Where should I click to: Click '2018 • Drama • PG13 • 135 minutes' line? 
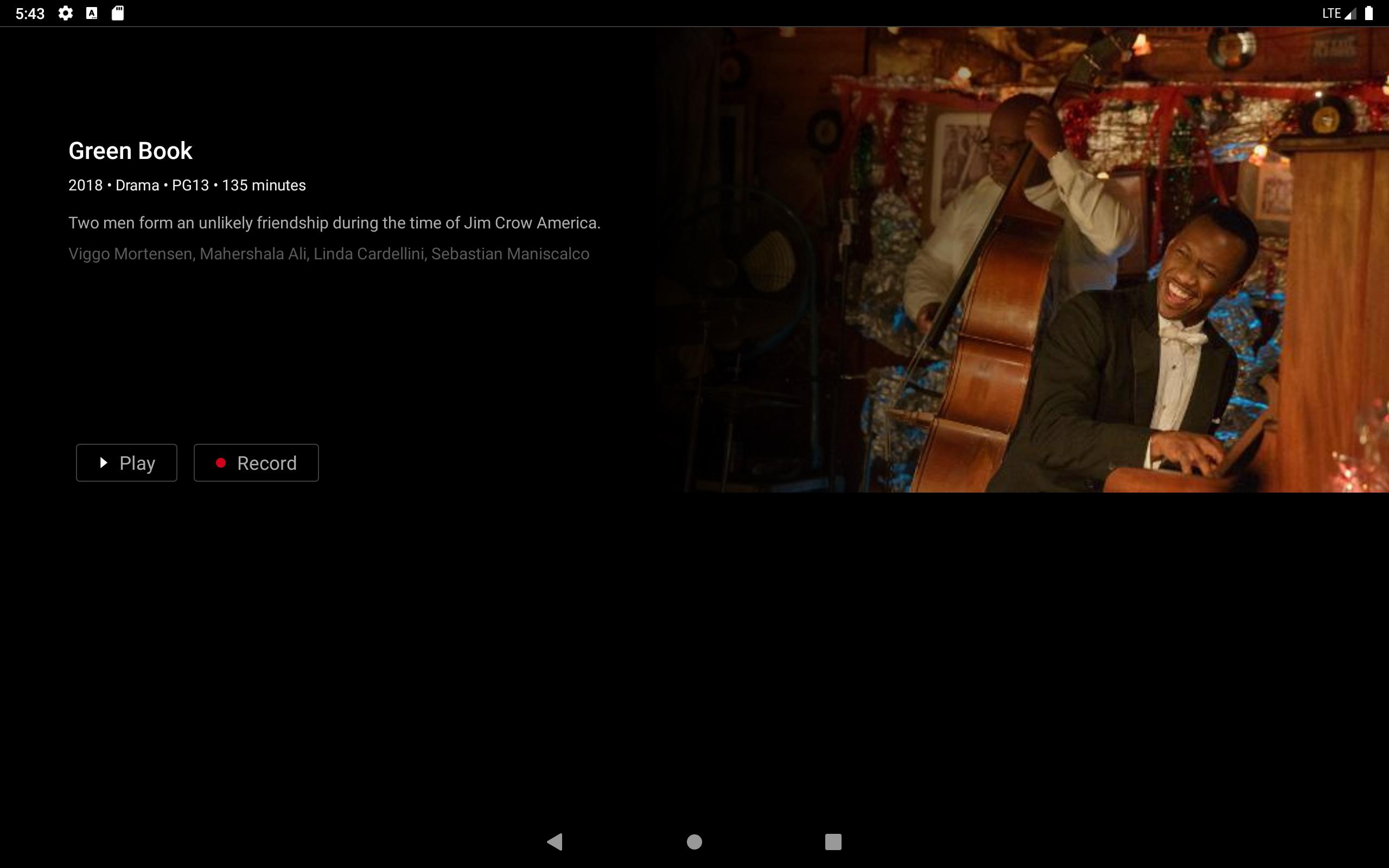click(x=187, y=185)
